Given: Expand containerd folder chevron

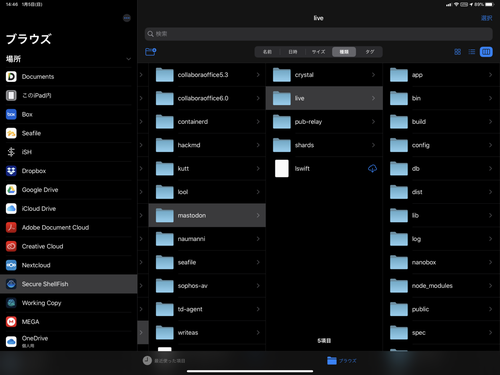Looking at the screenshot, I should pos(258,122).
